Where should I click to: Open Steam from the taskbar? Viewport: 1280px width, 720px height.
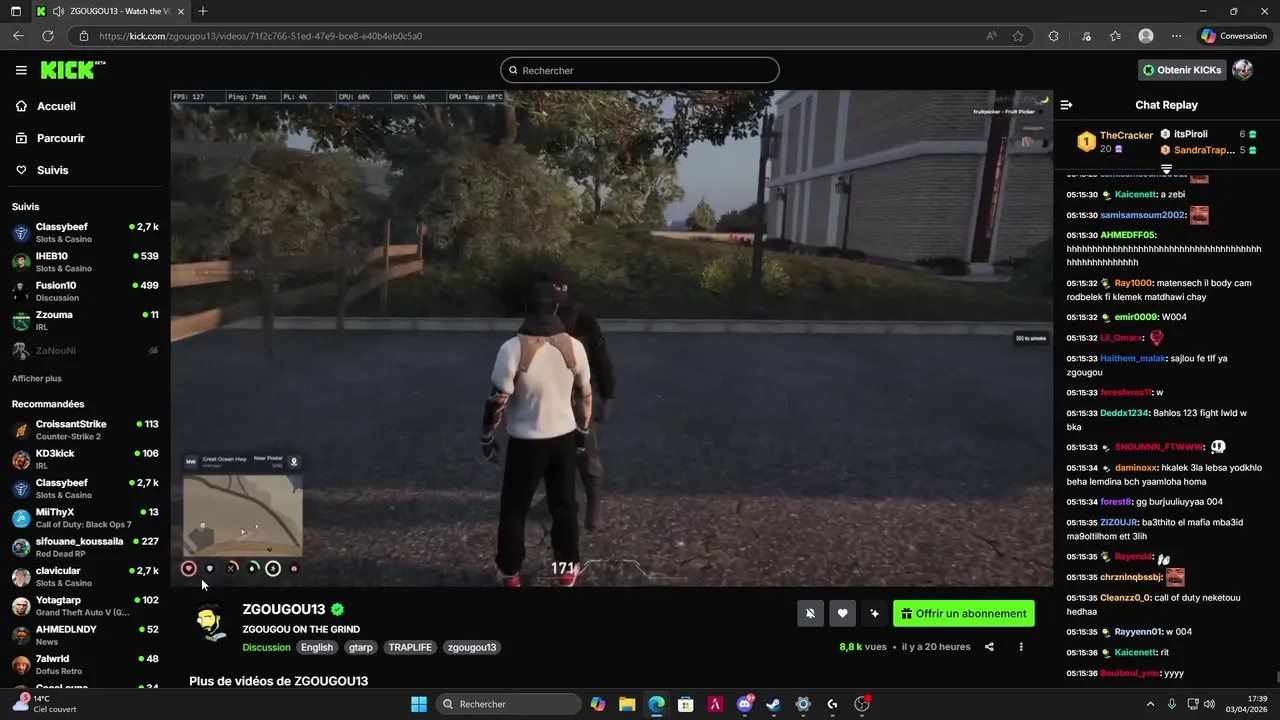(773, 704)
